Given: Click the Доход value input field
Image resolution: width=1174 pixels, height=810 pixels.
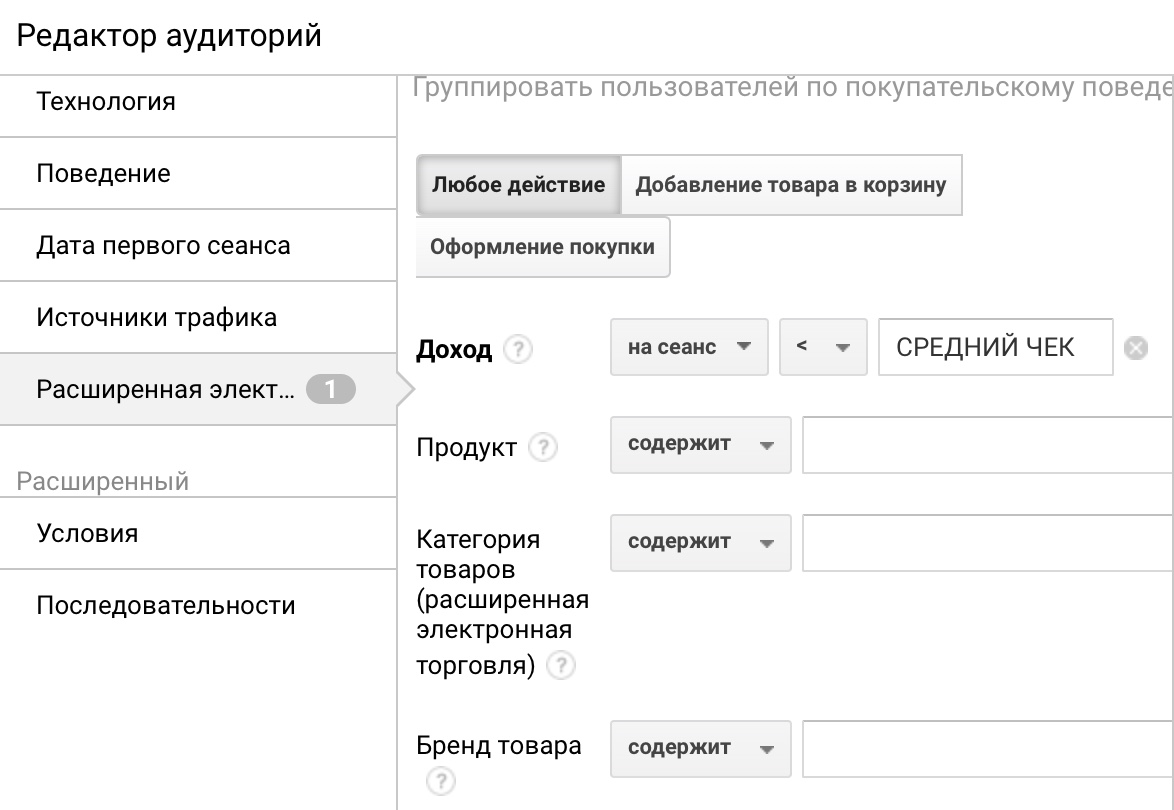Looking at the screenshot, I should point(995,347).
